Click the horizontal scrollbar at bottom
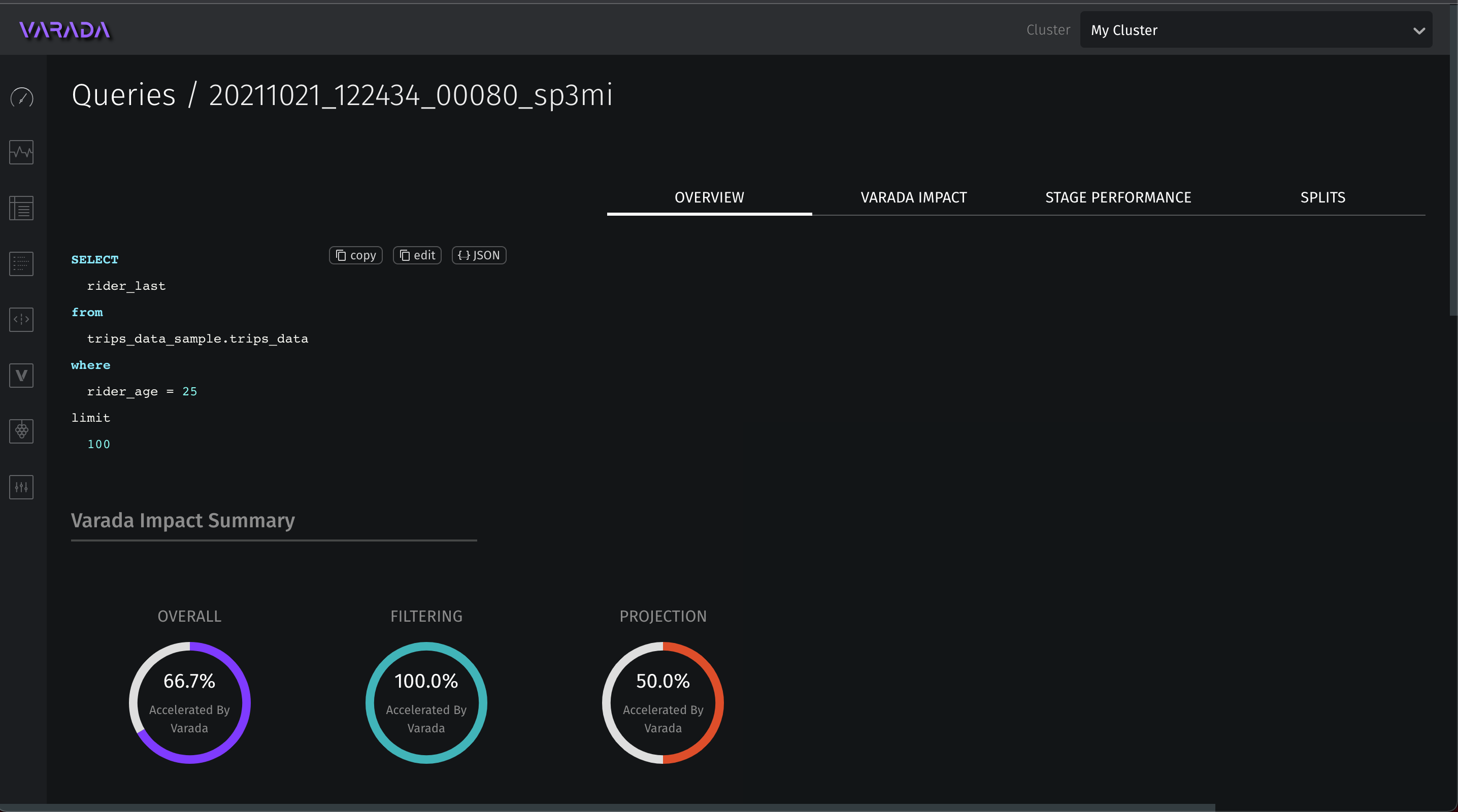This screenshot has width=1458, height=812. point(607,807)
